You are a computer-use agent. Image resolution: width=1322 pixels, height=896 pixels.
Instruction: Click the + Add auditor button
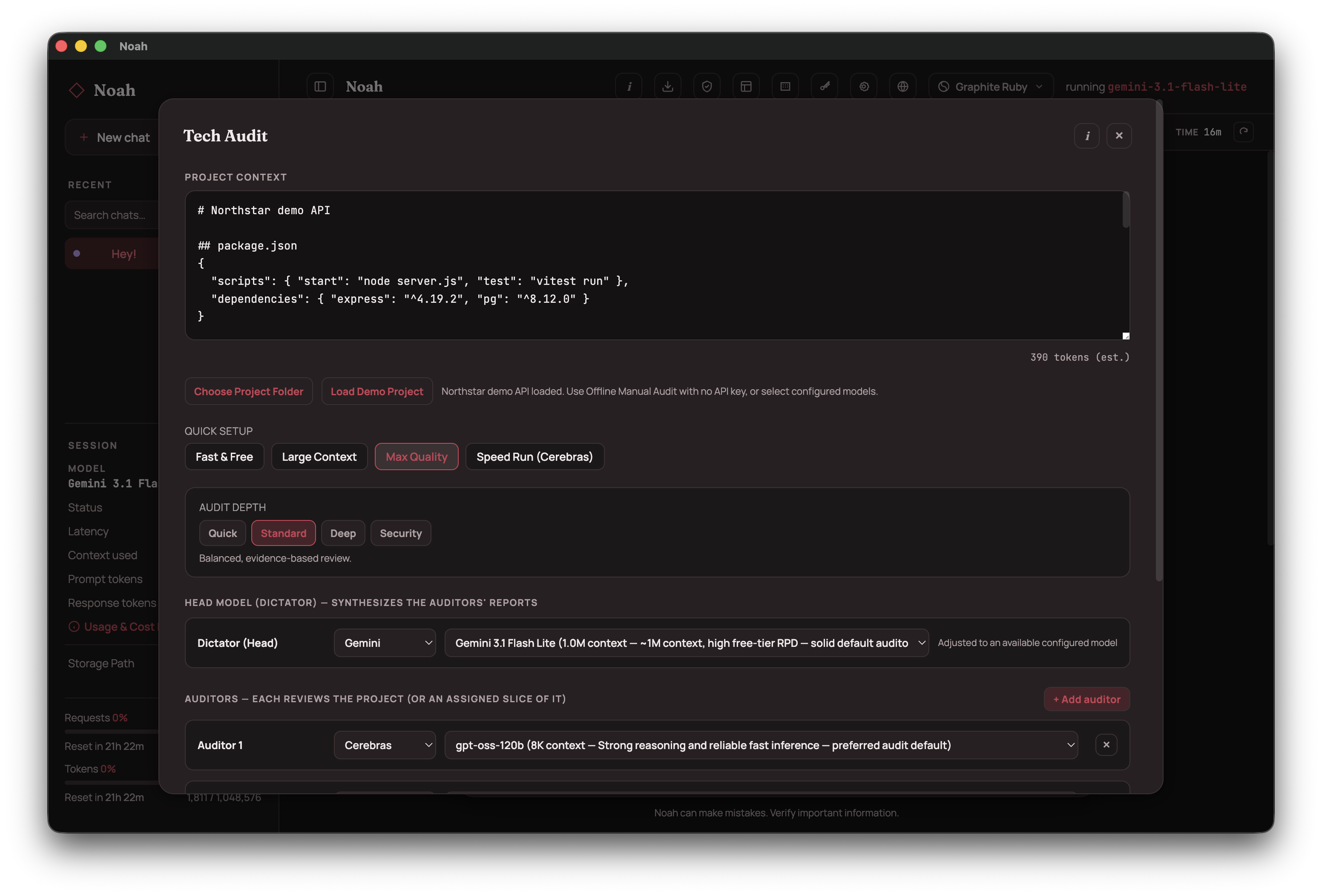[x=1086, y=699]
